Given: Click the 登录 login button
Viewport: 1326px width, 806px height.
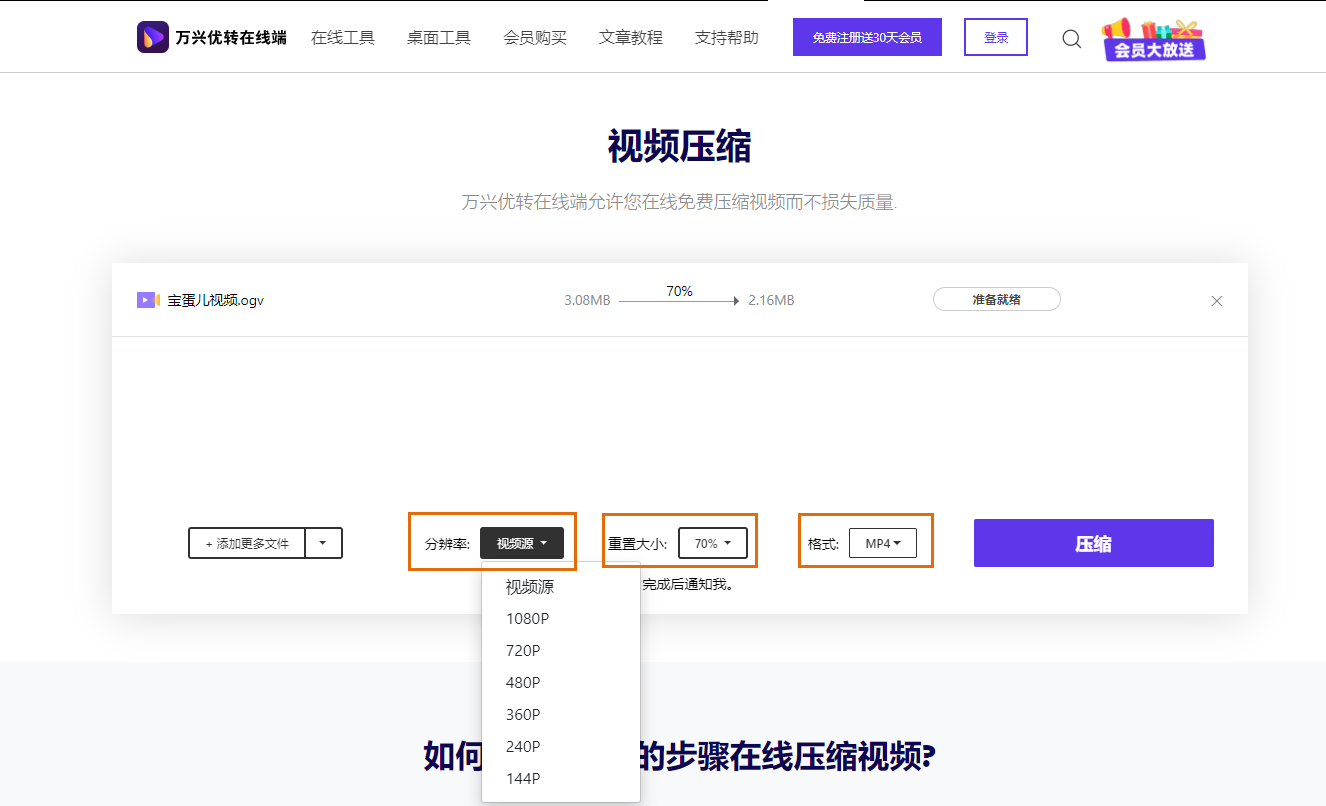Looking at the screenshot, I should (995, 36).
